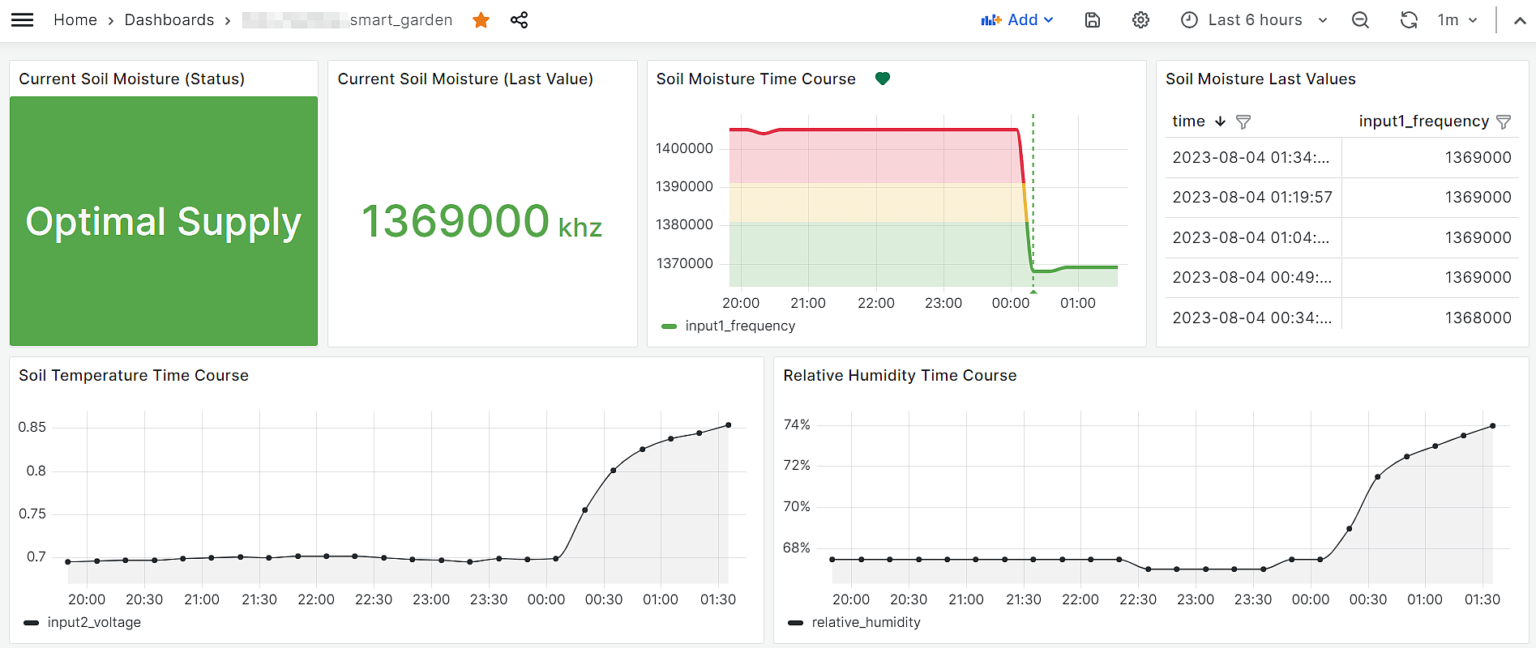
Task: Open the Last 6 hours time range picker
Action: pyautogui.click(x=1253, y=19)
